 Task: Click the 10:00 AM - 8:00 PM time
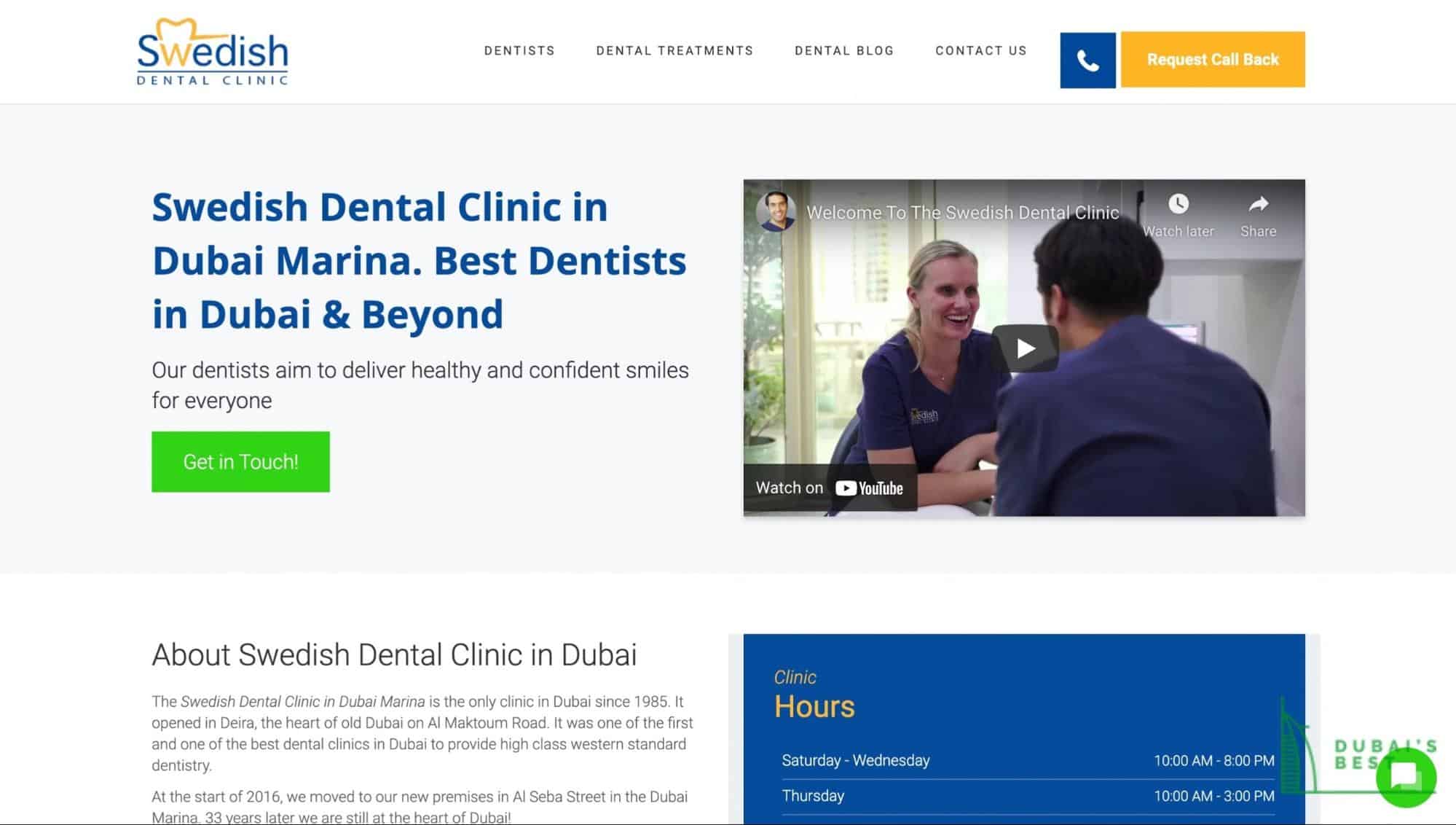click(1214, 760)
